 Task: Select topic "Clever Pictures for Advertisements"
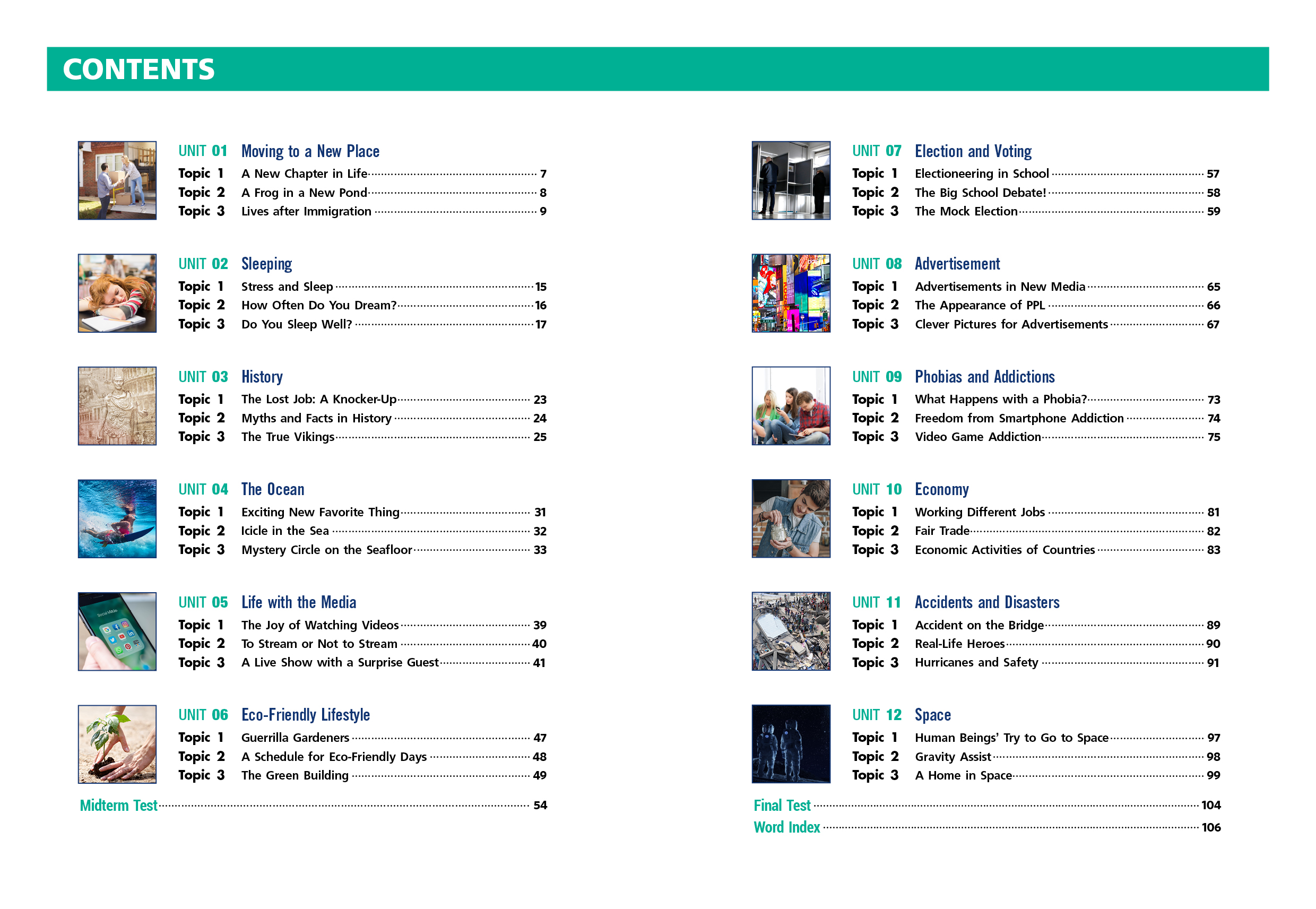point(1011,325)
